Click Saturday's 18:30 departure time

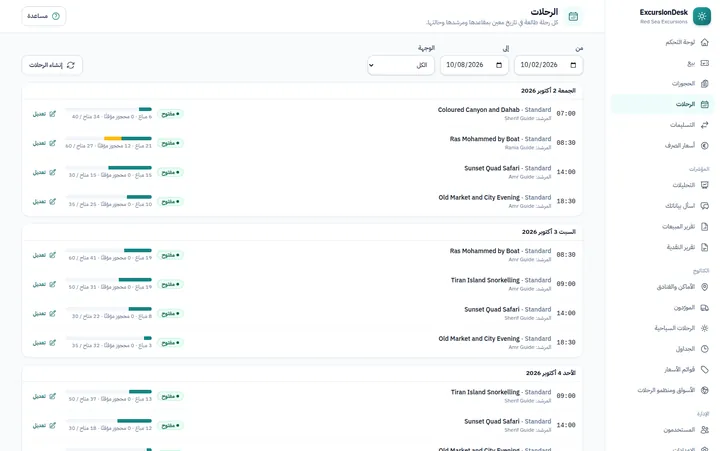pos(566,342)
